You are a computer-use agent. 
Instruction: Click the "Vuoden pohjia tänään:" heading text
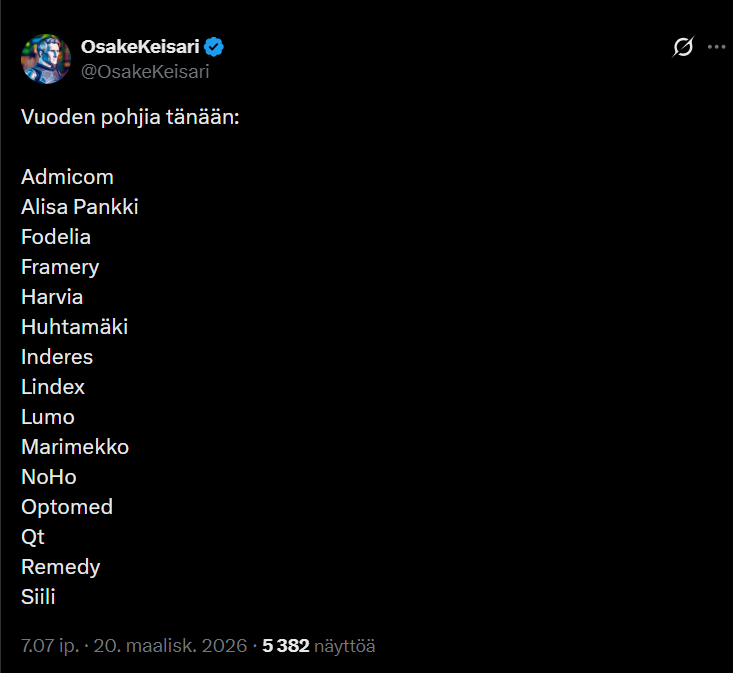click(130, 117)
